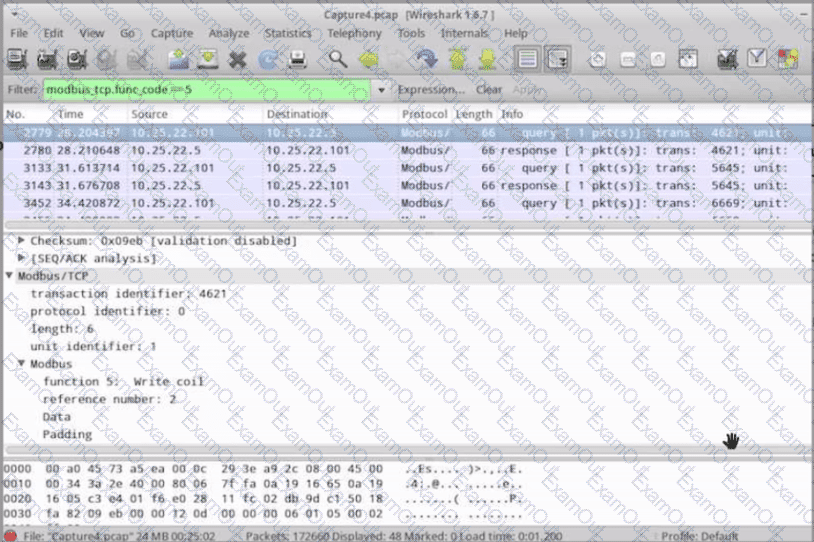Toggle auto-scroll in live capture
The image size is (814, 542).
(x=557, y=59)
